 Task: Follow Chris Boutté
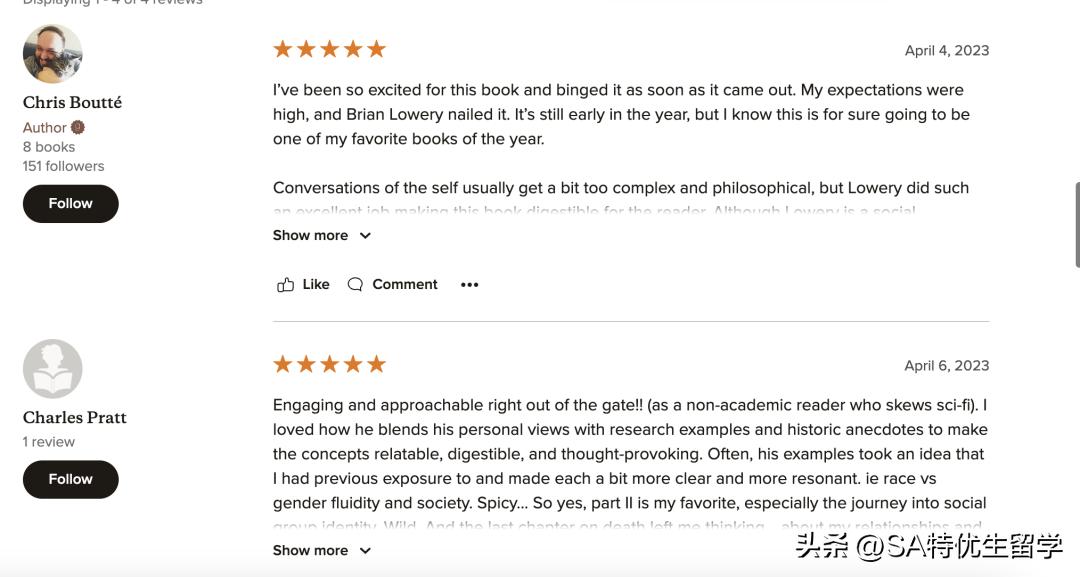click(x=70, y=204)
